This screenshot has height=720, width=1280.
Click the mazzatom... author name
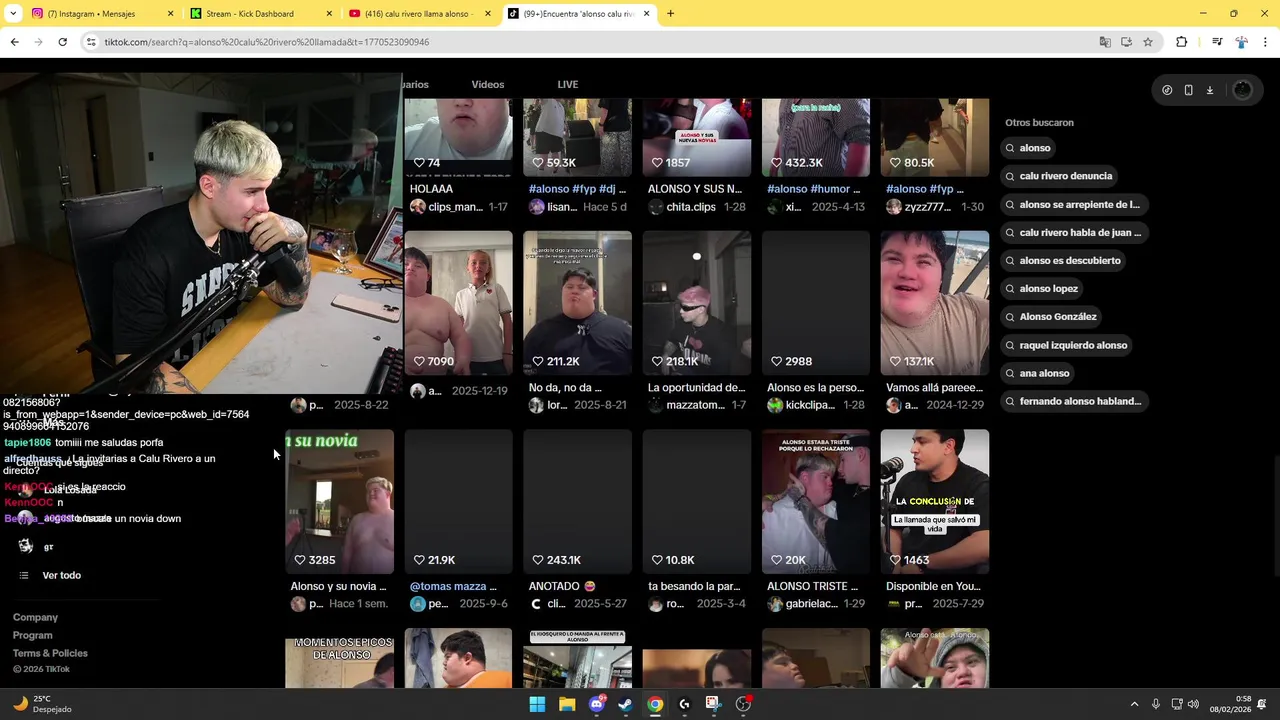tap(695, 405)
